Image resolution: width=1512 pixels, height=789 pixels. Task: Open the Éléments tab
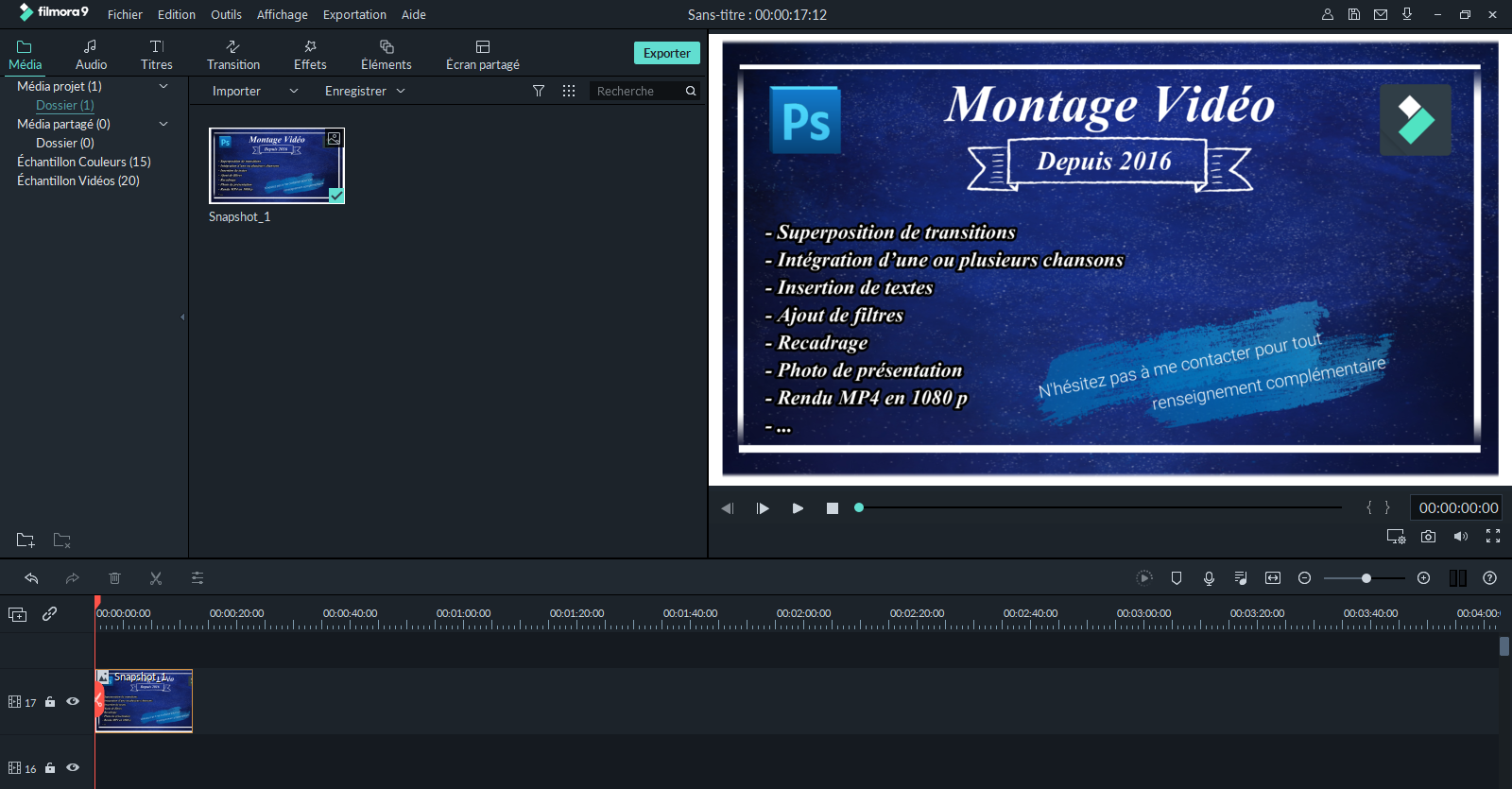pos(387,55)
